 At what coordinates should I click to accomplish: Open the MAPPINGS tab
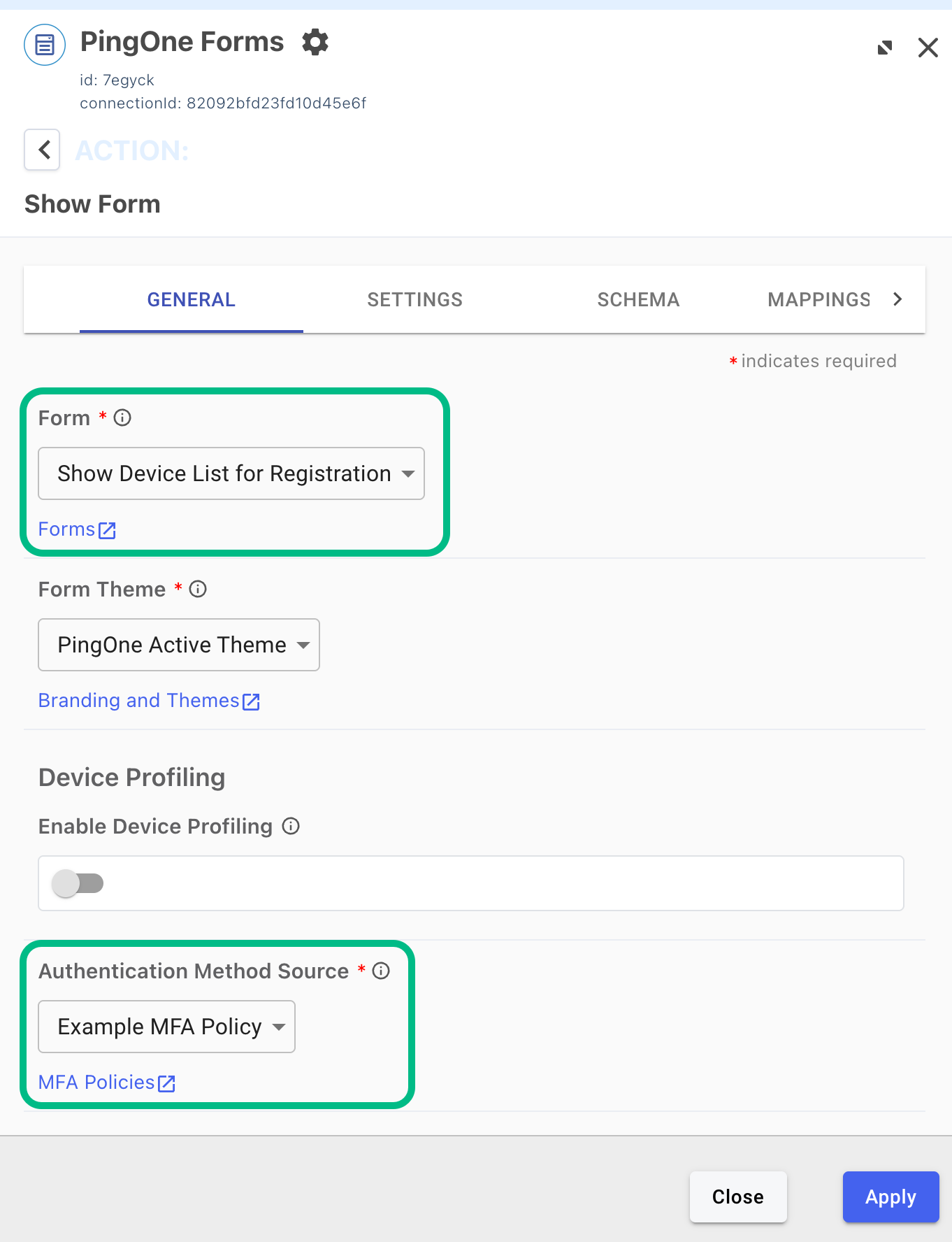point(818,299)
